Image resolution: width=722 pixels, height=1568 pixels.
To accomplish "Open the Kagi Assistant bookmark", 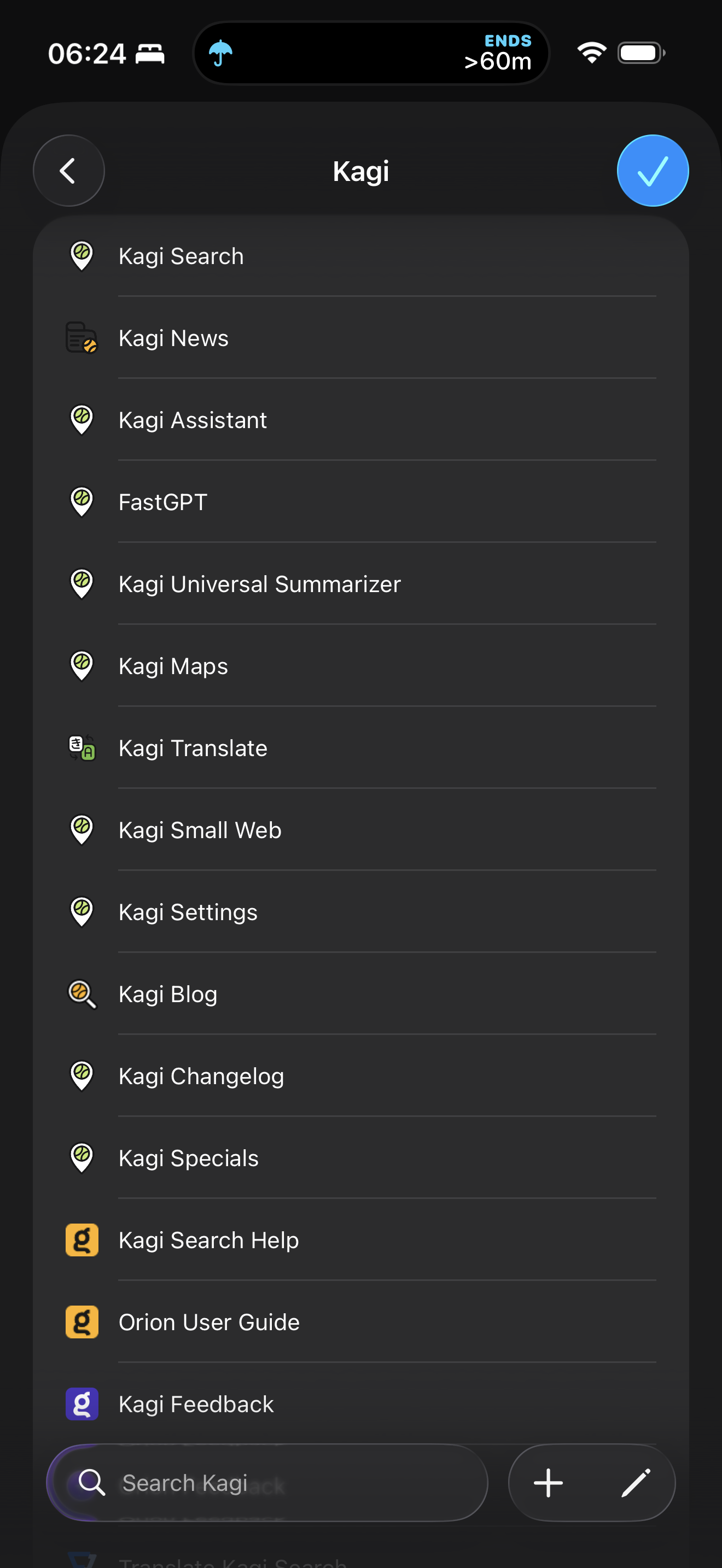I will tap(193, 420).
